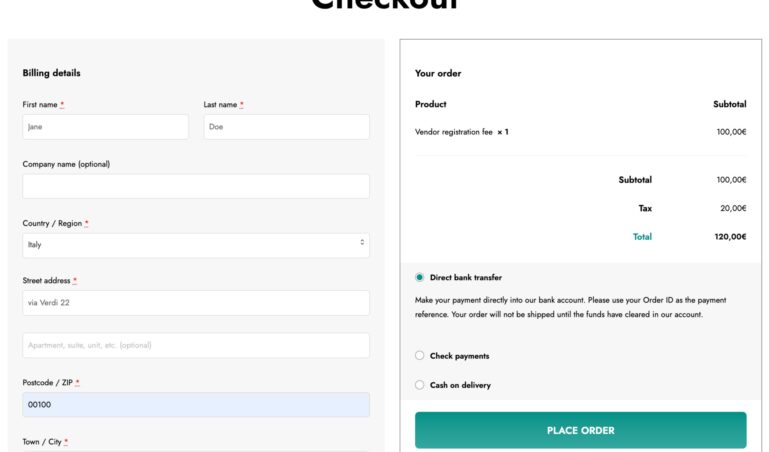Click the "First name" field label
Viewport: 769px width, 452px height.
point(40,105)
